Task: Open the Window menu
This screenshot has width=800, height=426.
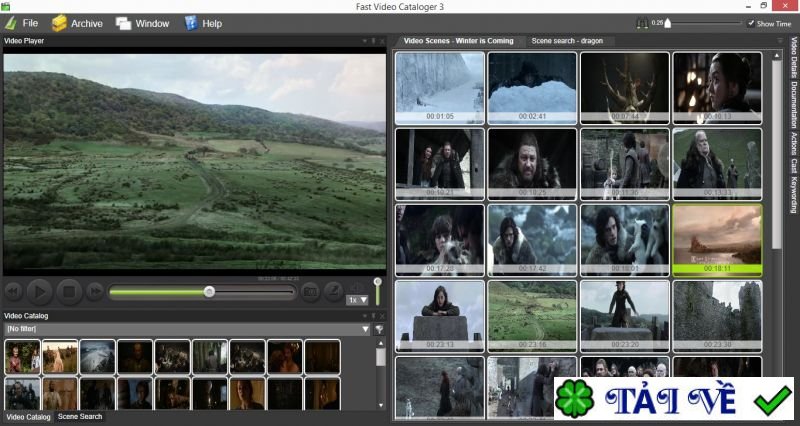Action: point(142,22)
